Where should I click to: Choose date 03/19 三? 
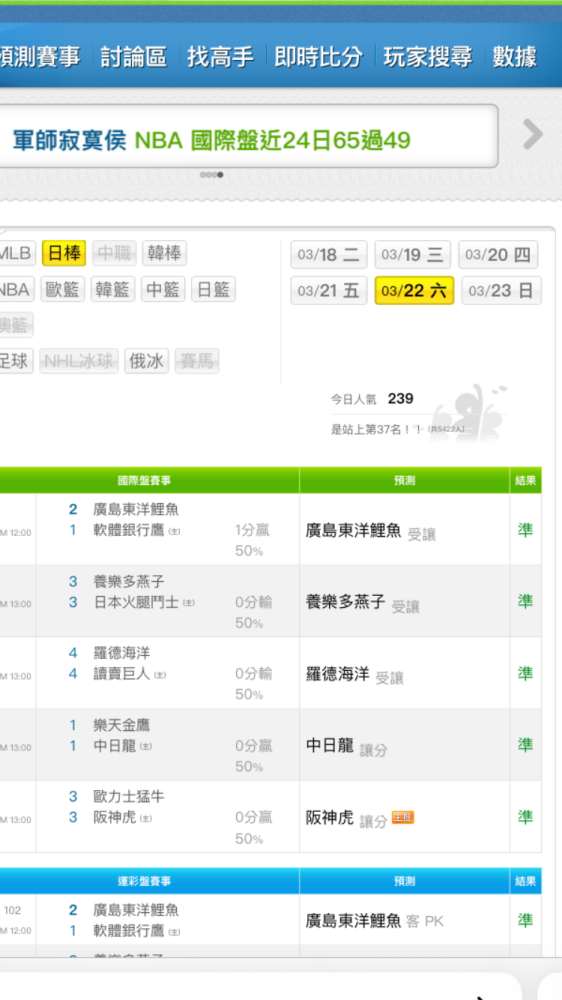coord(412,255)
